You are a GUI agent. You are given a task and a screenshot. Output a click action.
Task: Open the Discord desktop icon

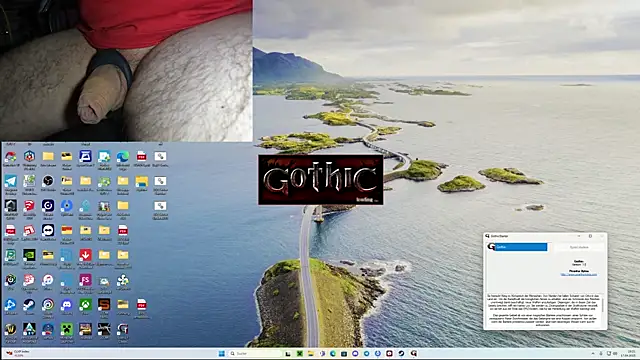pyautogui.click(x=67, y=304)
